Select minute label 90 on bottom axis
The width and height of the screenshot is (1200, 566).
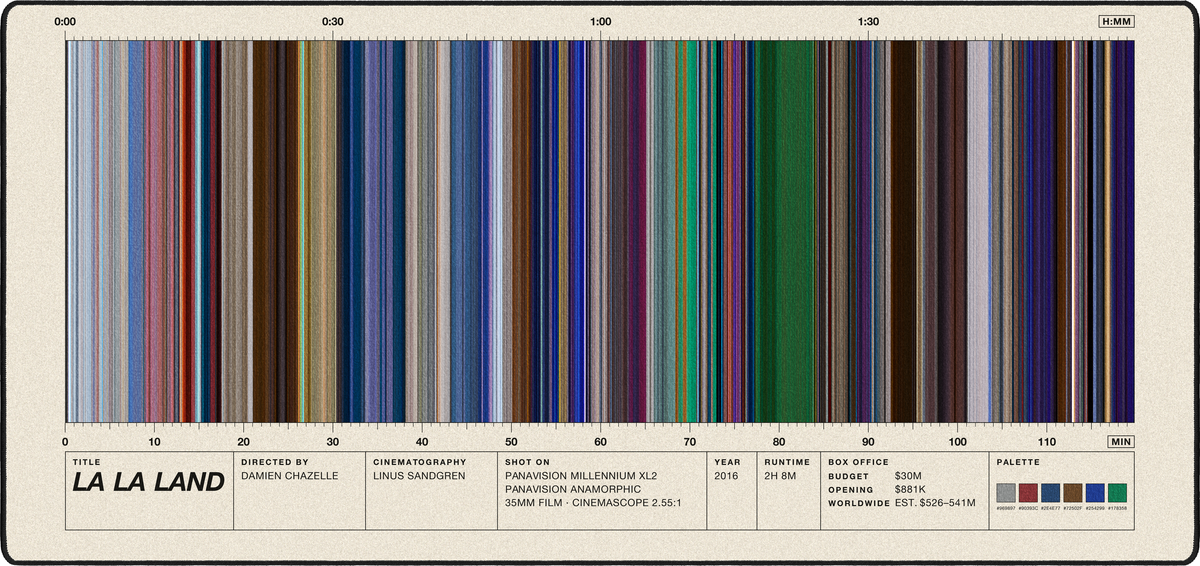click(868, 441)
